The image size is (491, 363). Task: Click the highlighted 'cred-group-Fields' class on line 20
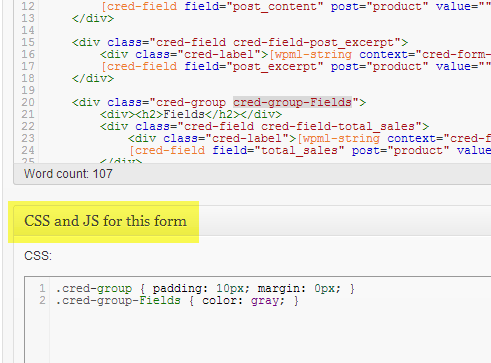pos(292,102)
